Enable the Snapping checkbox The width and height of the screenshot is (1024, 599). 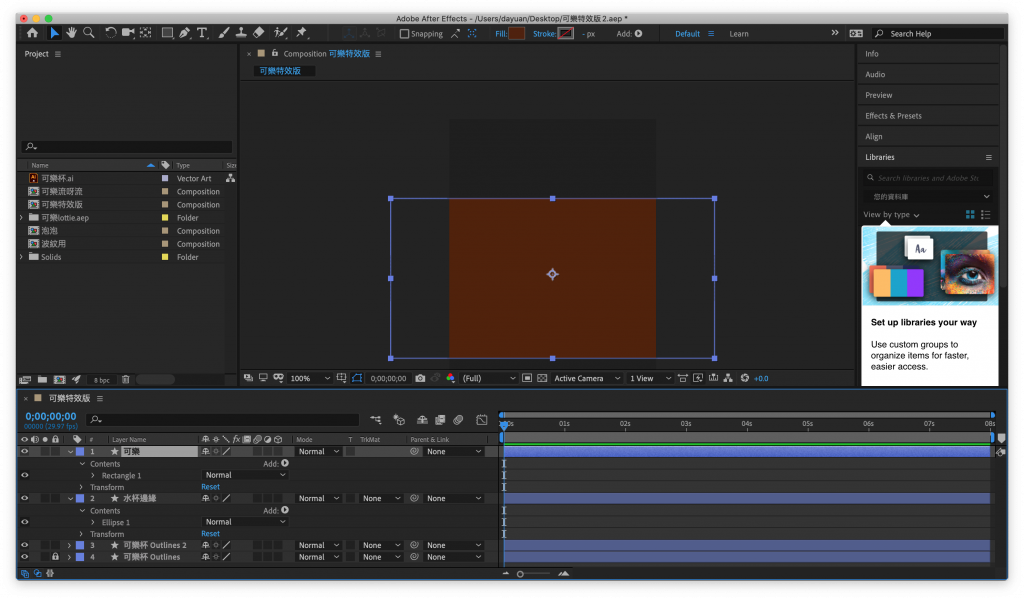click(x=404, y=34)
